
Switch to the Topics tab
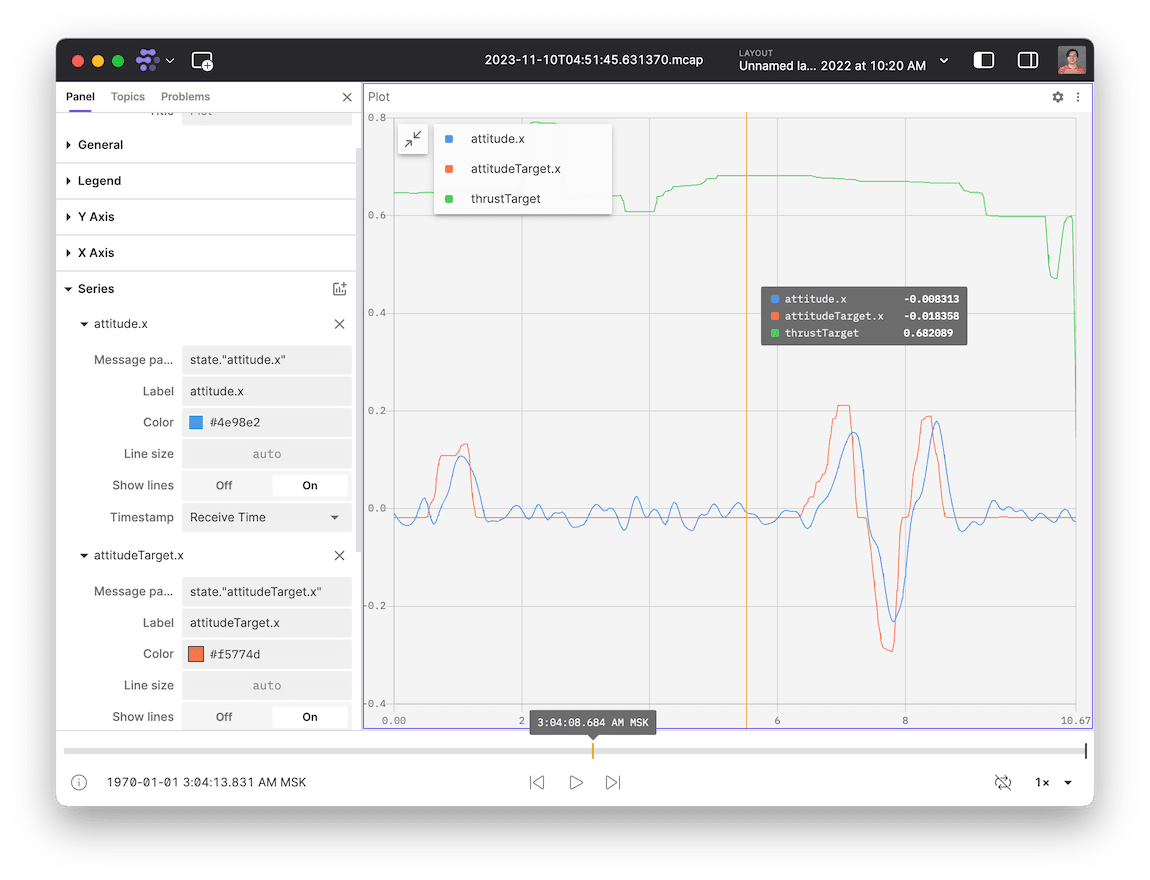coord(128,97)
